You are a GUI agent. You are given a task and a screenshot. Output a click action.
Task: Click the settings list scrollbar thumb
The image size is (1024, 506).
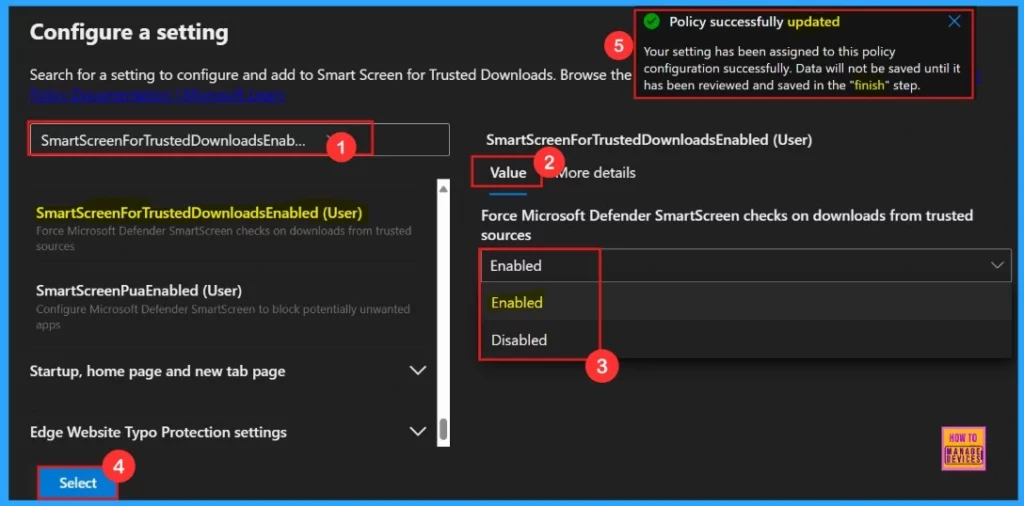point(443,429)
